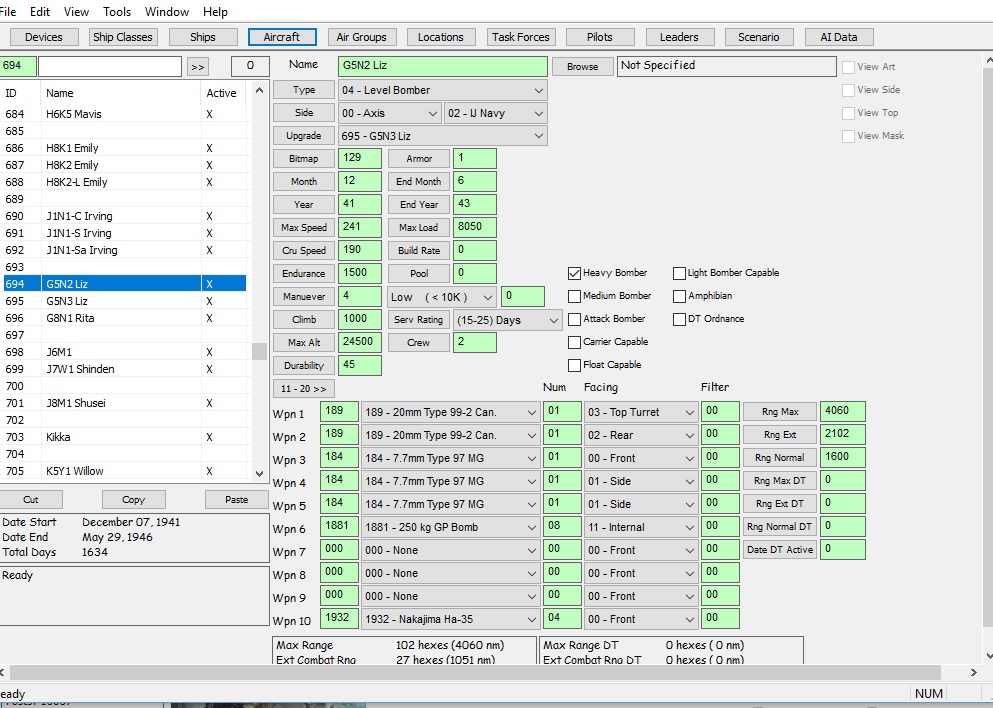This screenshot has width=993, height=708.
Task: Click the aircraft list scroll-down arrow
Action: pos(259,473)
